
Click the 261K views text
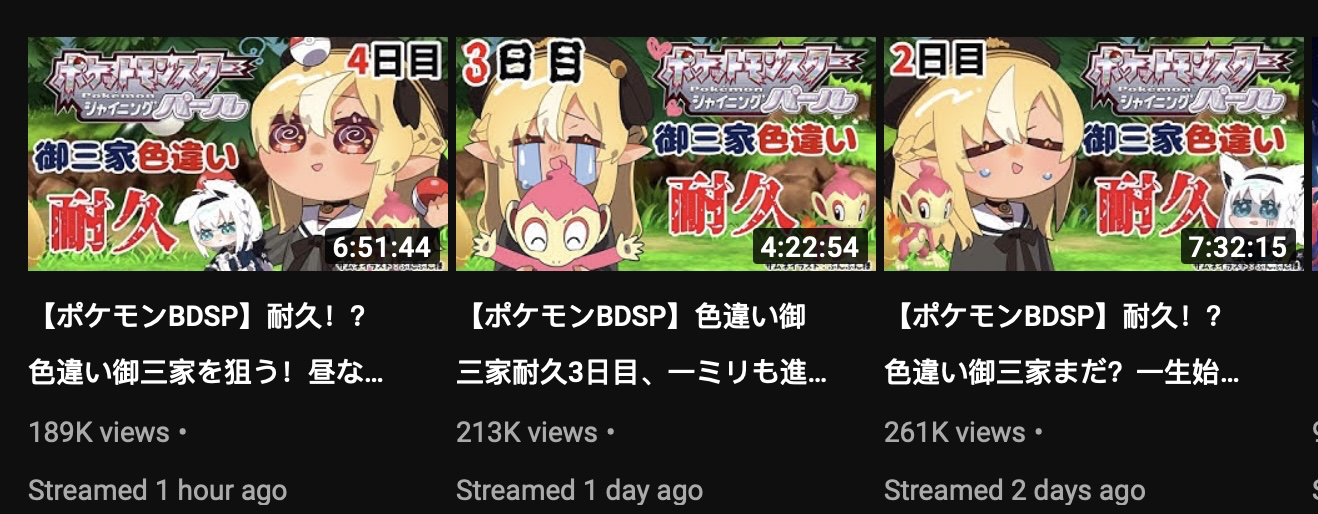coord(955,433)
